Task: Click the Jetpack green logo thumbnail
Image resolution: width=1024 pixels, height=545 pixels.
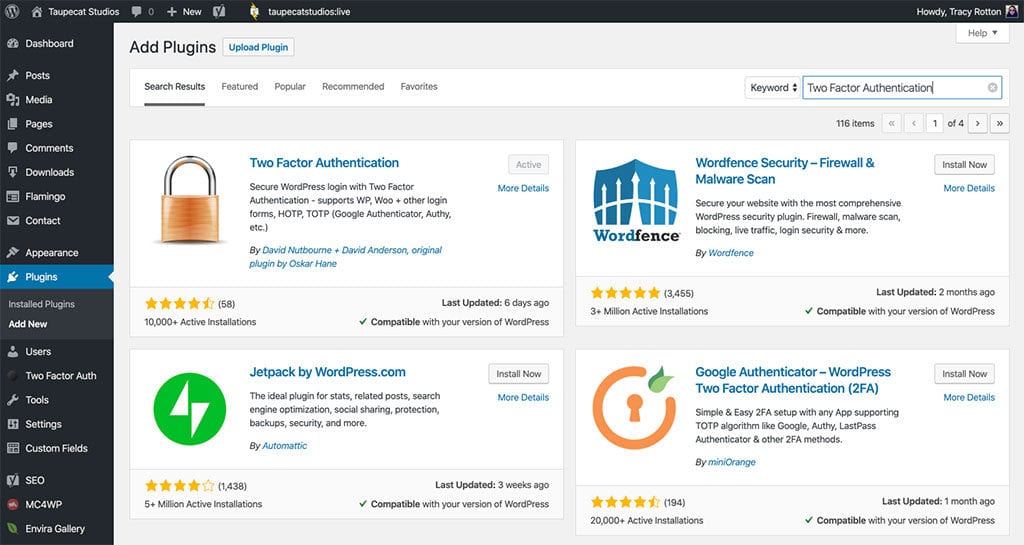Action: pos(189,409)
